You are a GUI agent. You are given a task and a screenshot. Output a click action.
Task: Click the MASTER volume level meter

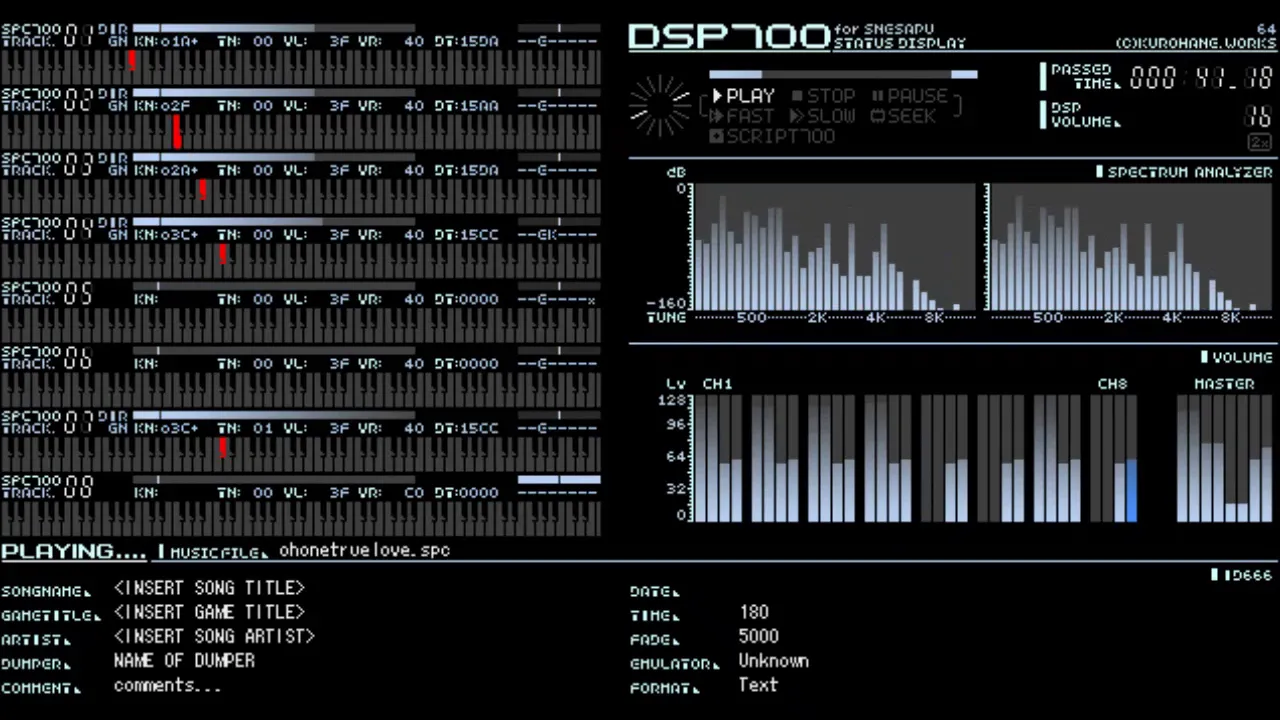(1223, 459)
